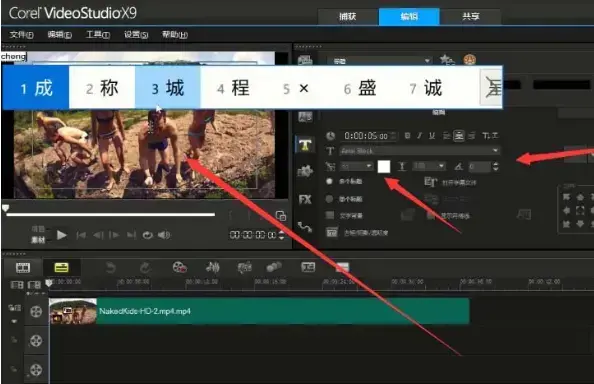The height and width of the screenshot is (384, 594).
Task: Toggle underline text formatting
Action: pyautogui.click(x=432, y=136)
